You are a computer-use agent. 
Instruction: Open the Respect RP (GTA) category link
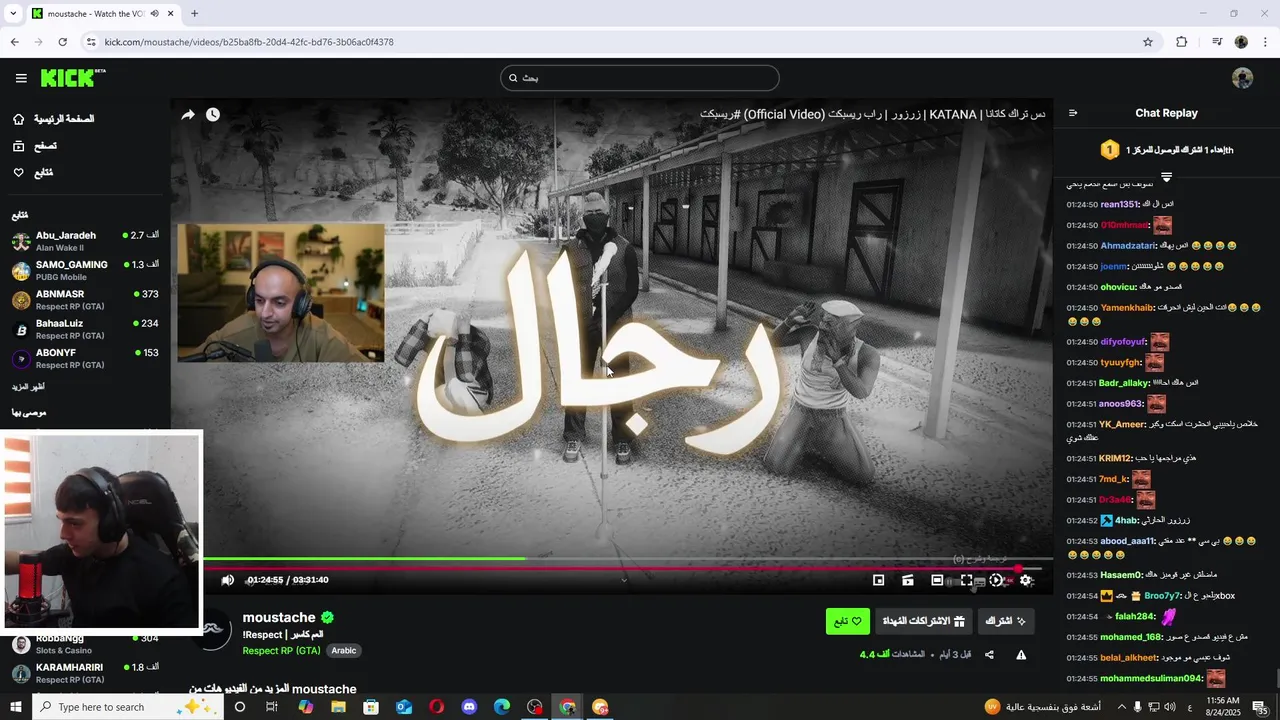[281, 651]
